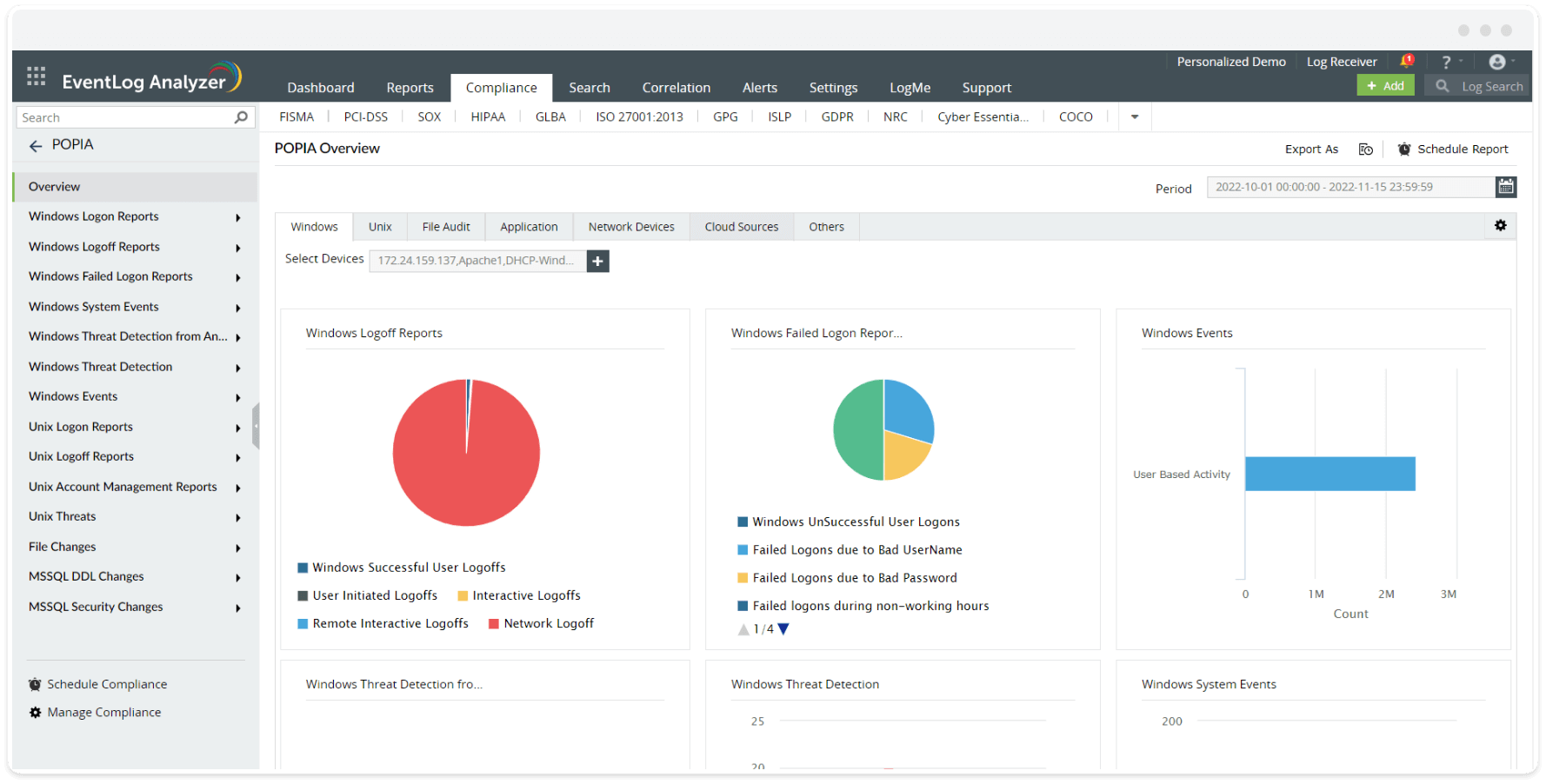This screenshot has width=1546, height=784.
Task: Switch to the Network Devices tab
Action: pyautogui.click(x=631, y=227)
